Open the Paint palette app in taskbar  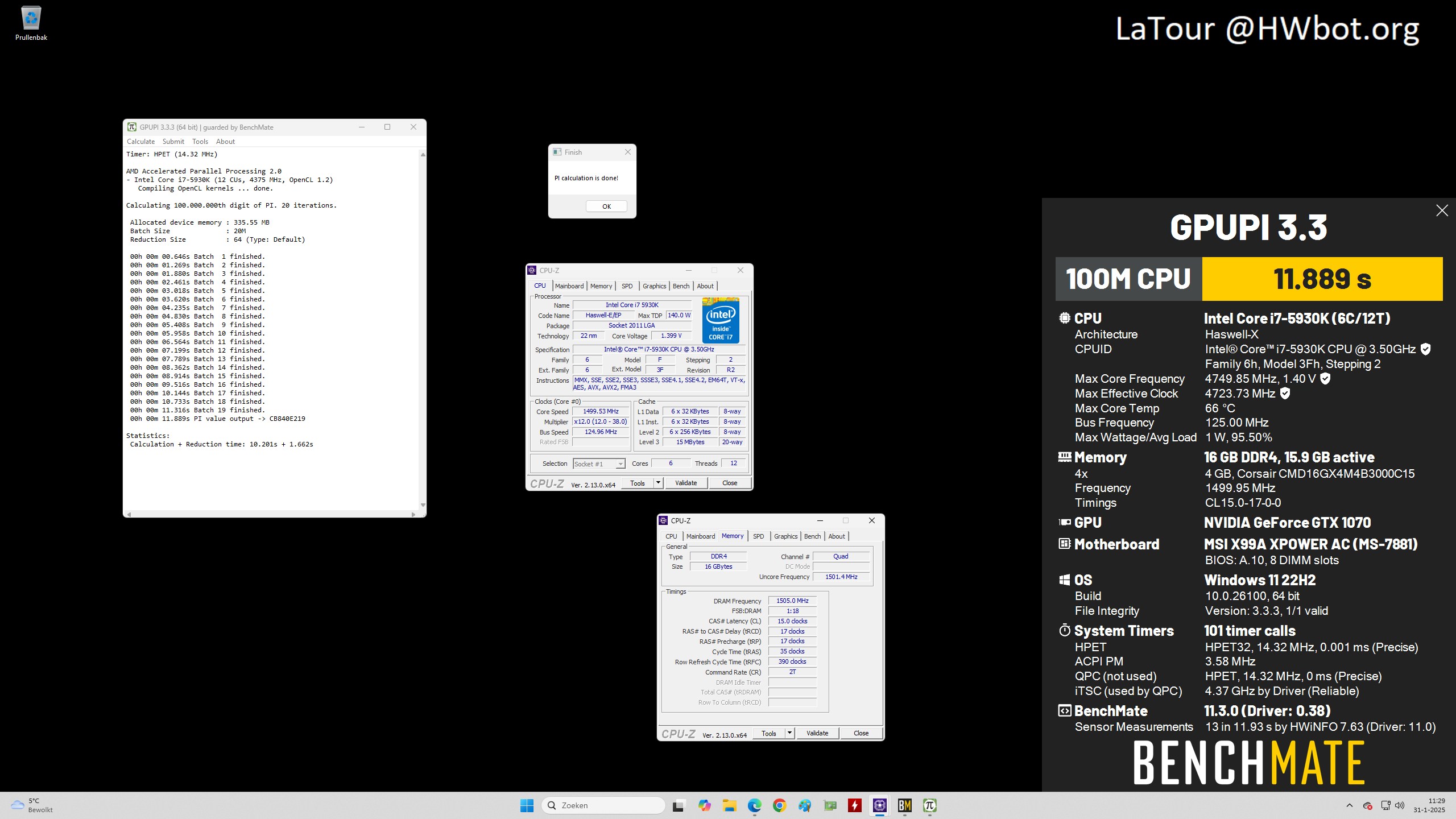point(804,805)
